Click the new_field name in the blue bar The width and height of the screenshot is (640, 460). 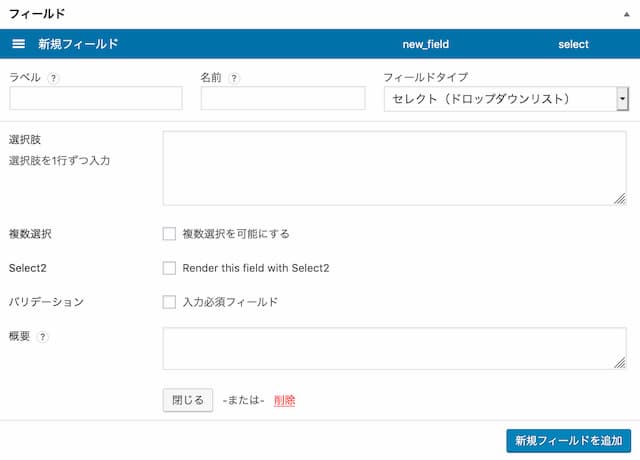(x=426, y=44)
